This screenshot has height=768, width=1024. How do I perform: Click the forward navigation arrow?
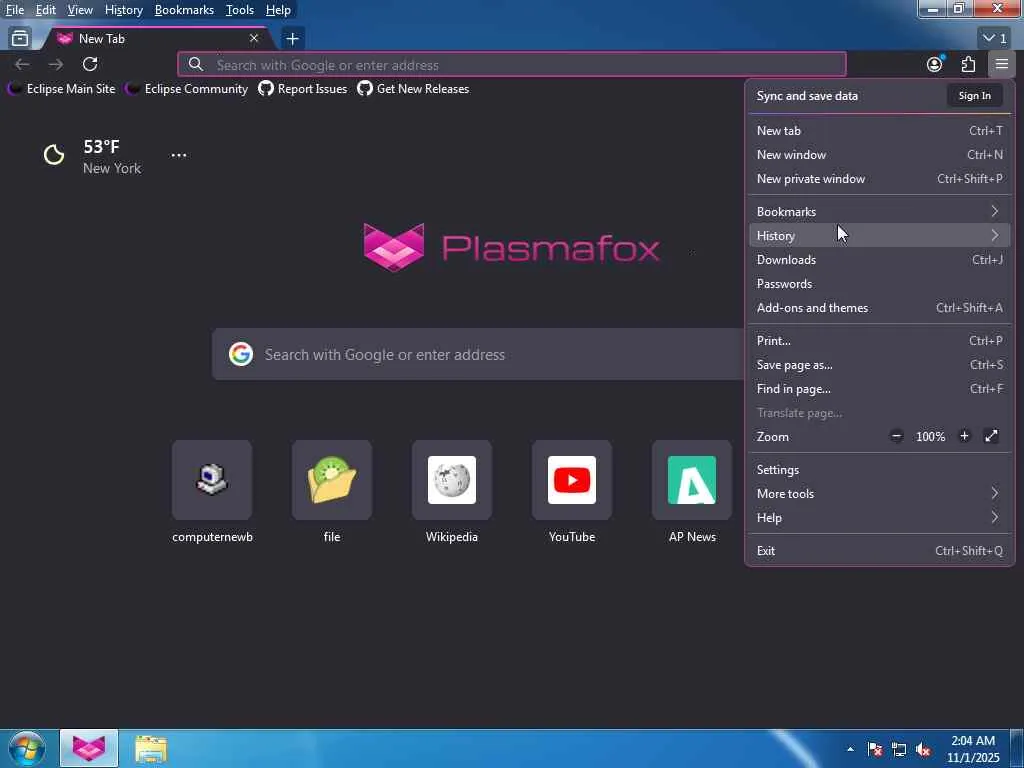tap(56, 64)
